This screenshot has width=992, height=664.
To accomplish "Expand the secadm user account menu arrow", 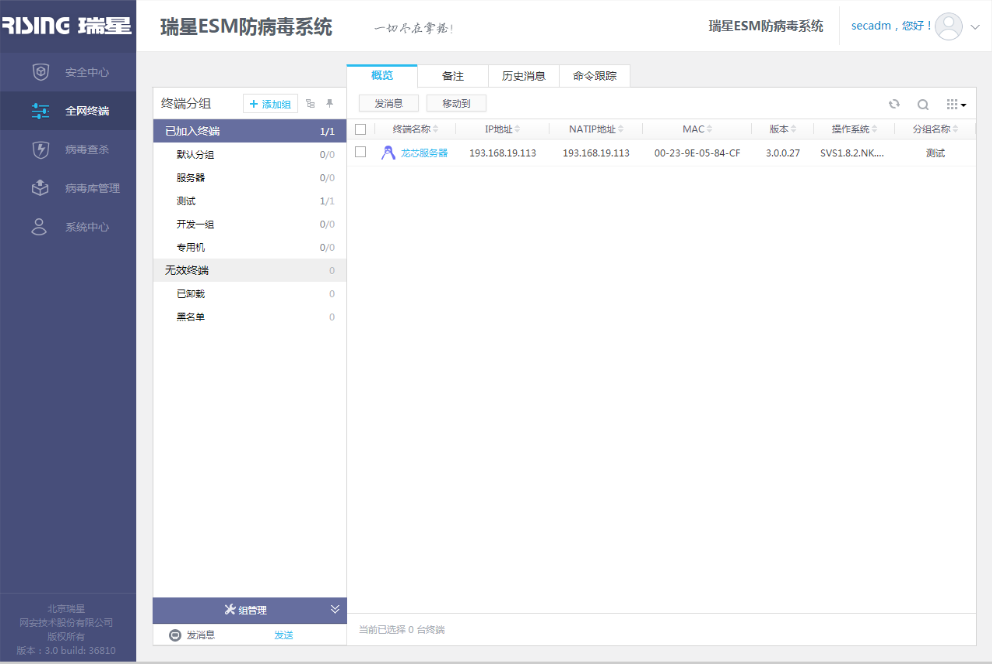I will pos(975,27).
